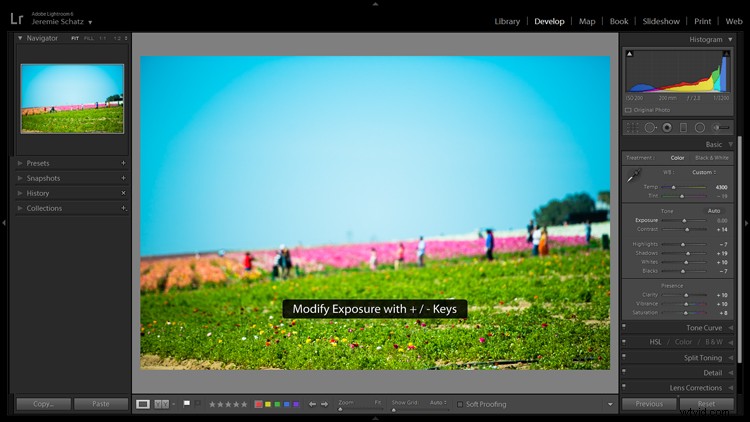750x422 pixels.
Task: Switch to Loupe view mode in toolbar
Action: 143,404
